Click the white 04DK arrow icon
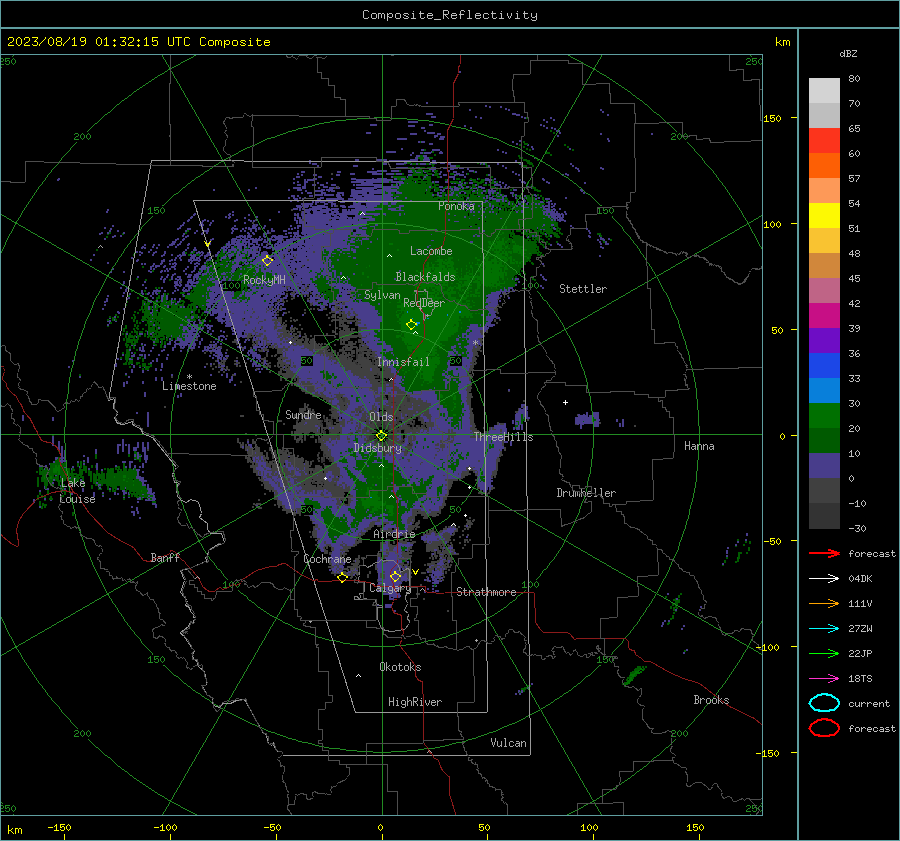This screenshot has height=841, width=900. click(x=824, y=578)
